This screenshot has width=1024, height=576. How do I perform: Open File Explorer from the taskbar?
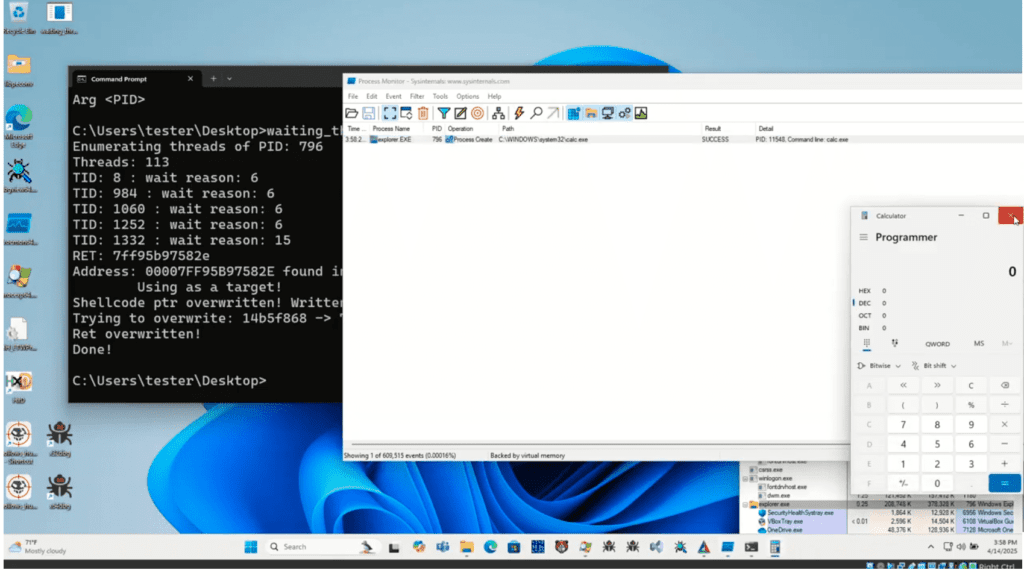point(466,547)
